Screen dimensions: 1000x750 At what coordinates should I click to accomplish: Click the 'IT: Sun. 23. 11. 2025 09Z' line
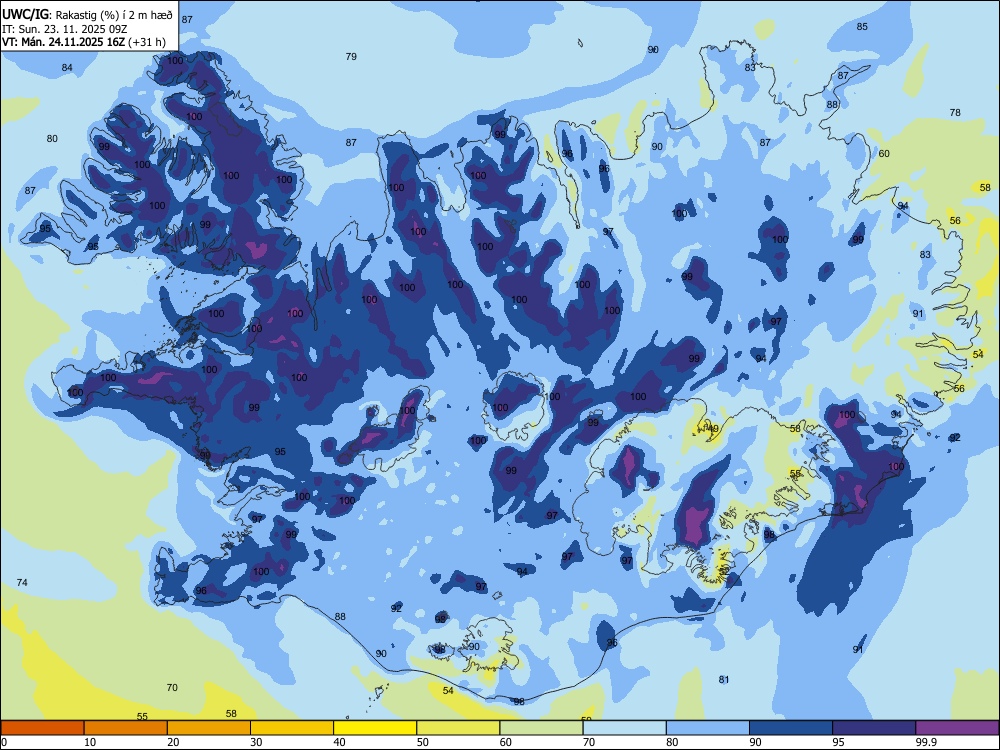[x=64, y=29]
